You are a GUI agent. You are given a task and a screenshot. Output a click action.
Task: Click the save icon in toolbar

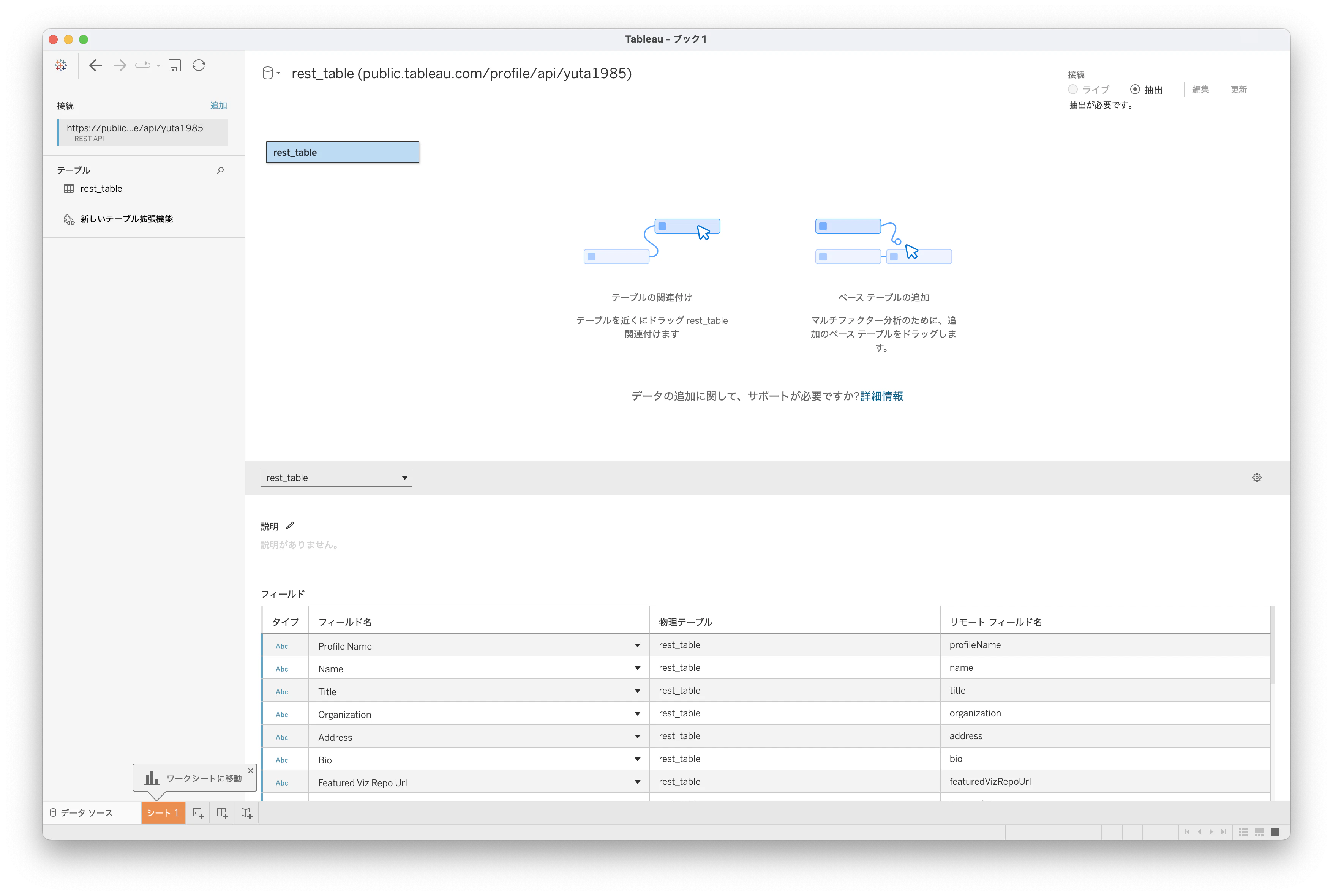(174, 65)
